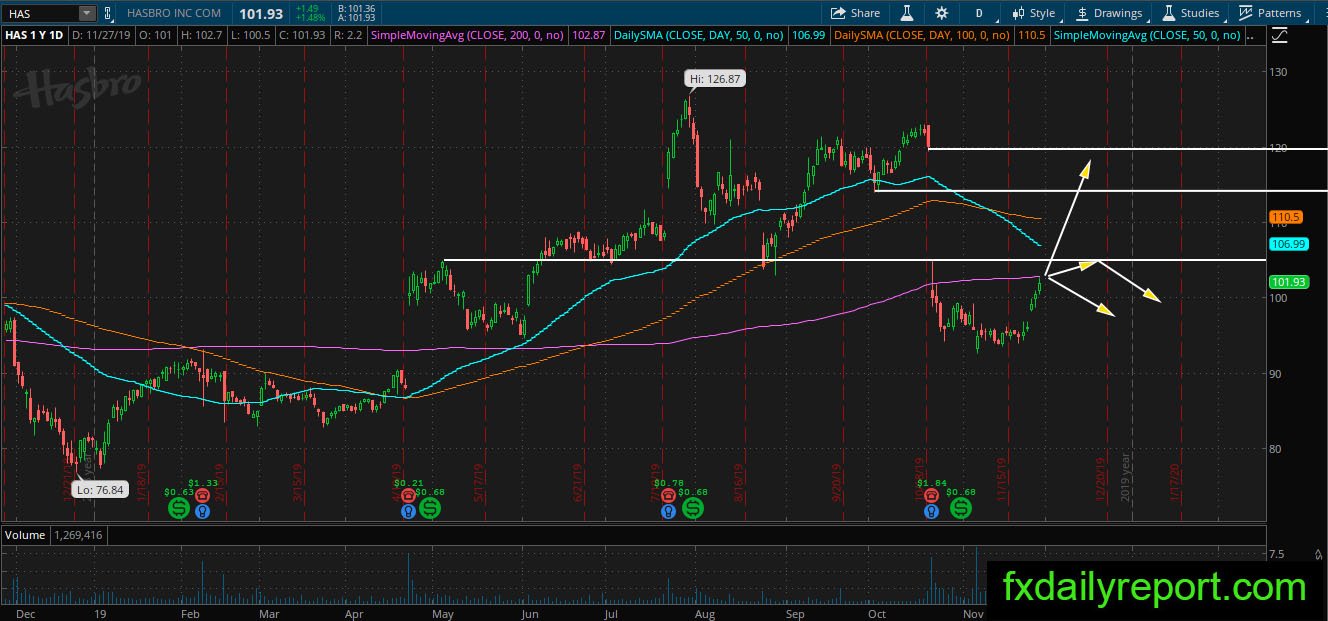Click the Hi: 126.87 price bubble
The image size is (1328, 621).
[x=715, y=78]
